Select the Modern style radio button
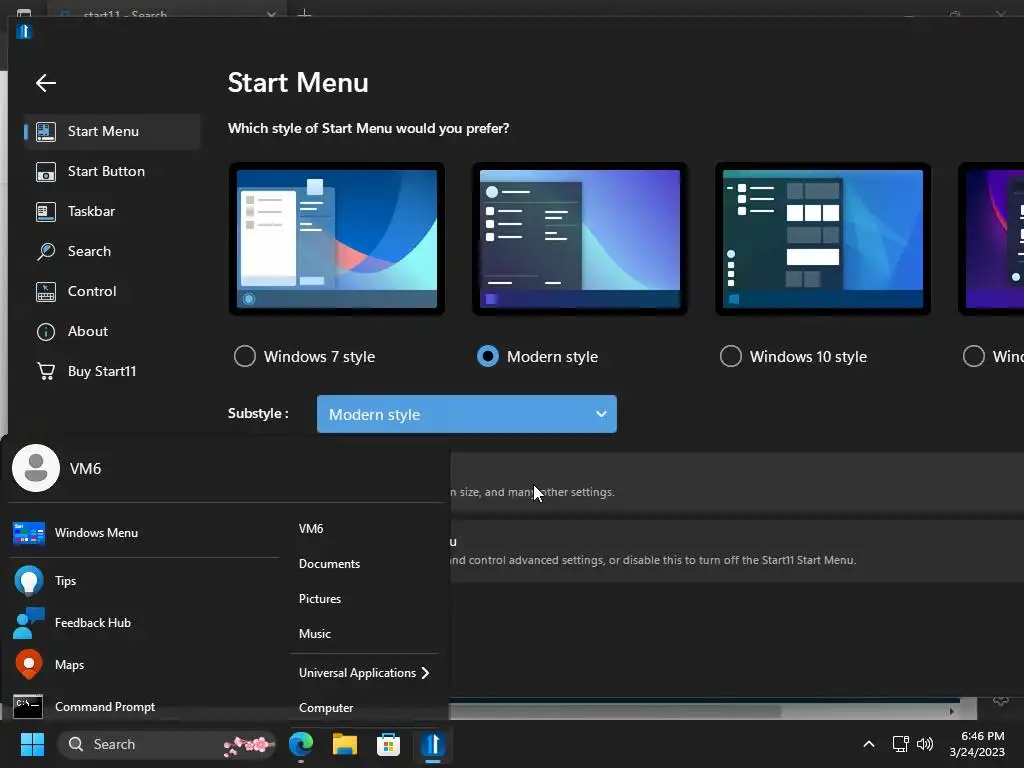Image resolution: width=1024 pixels, height=768 pixels. click(488, 356)
